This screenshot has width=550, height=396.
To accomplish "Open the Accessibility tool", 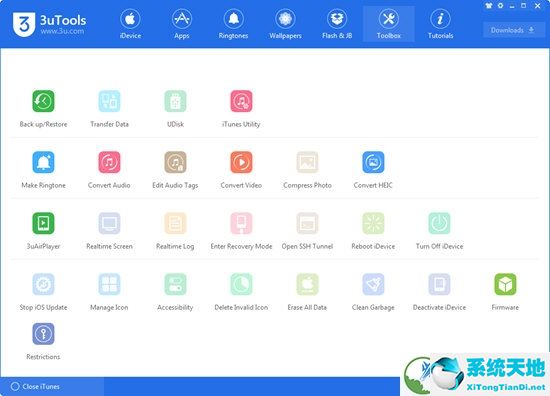I will point(175,284).
